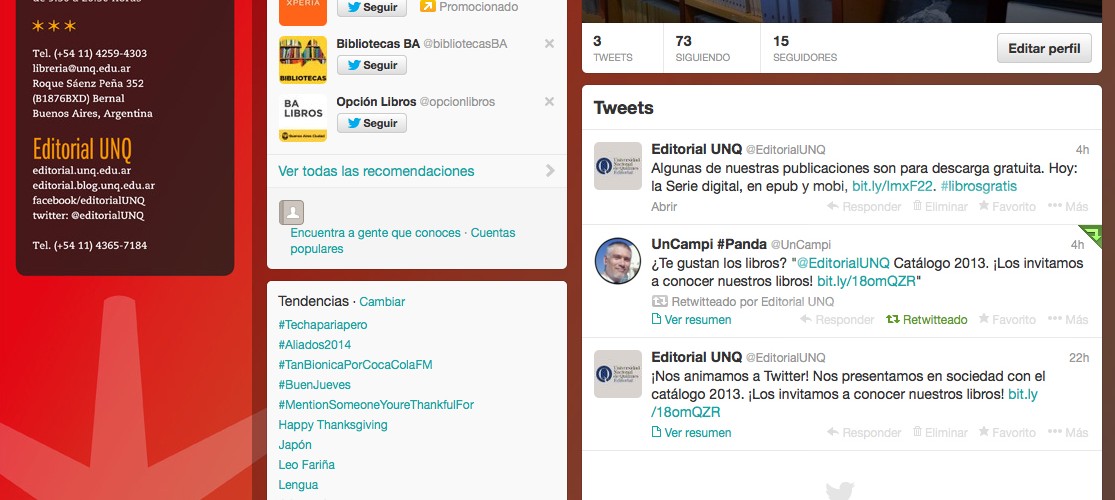View the 15 Seguidores list
Image resolution: width=1115 pixels, height=500 pixels.
[804, 48]
